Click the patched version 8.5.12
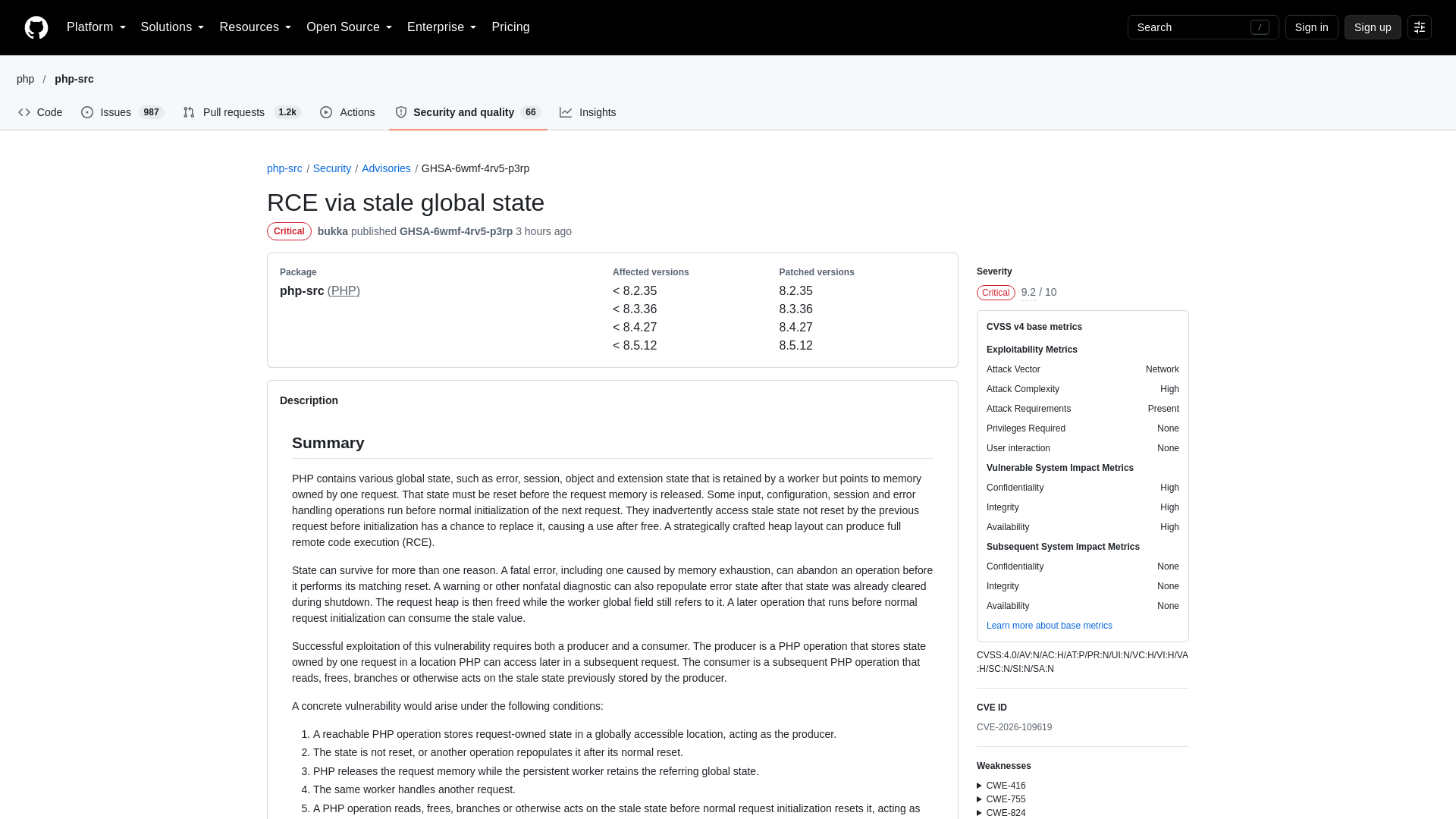The image size is (1456, 819). pyautogui.click(x=795, y=346)
